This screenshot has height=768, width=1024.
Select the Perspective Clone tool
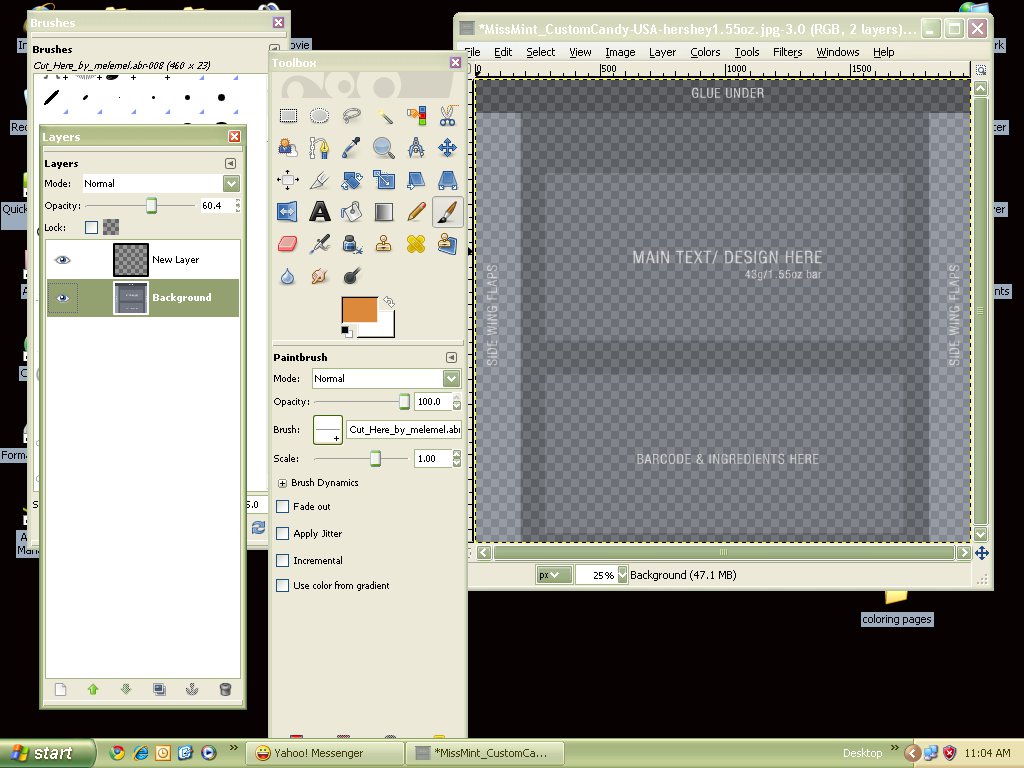(447, 244)
